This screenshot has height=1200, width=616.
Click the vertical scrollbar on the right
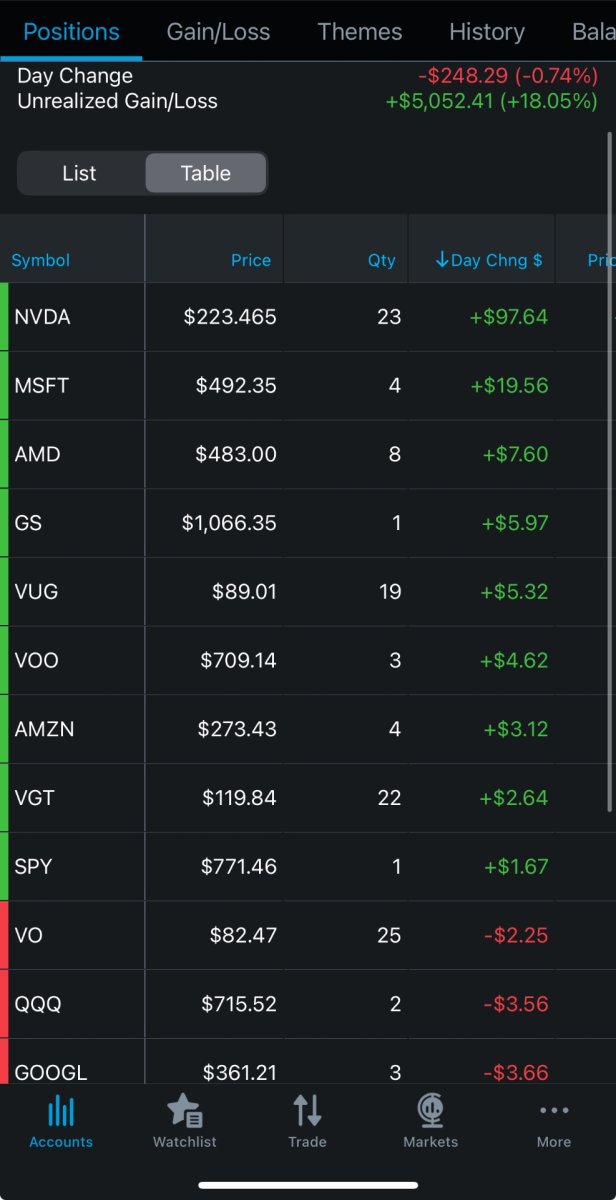(609, 470)
